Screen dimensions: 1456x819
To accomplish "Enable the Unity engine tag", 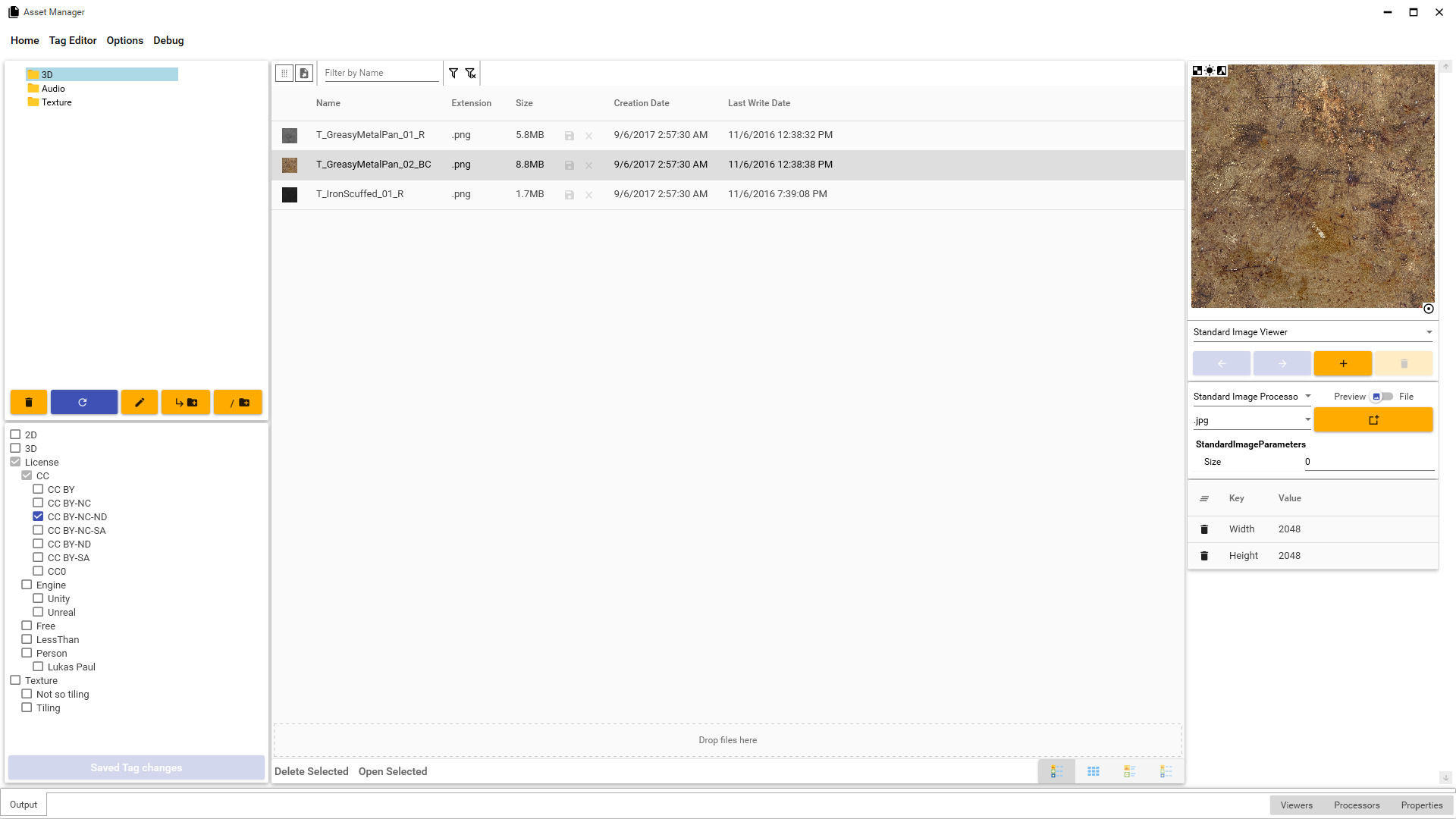I will click(38, 598).
